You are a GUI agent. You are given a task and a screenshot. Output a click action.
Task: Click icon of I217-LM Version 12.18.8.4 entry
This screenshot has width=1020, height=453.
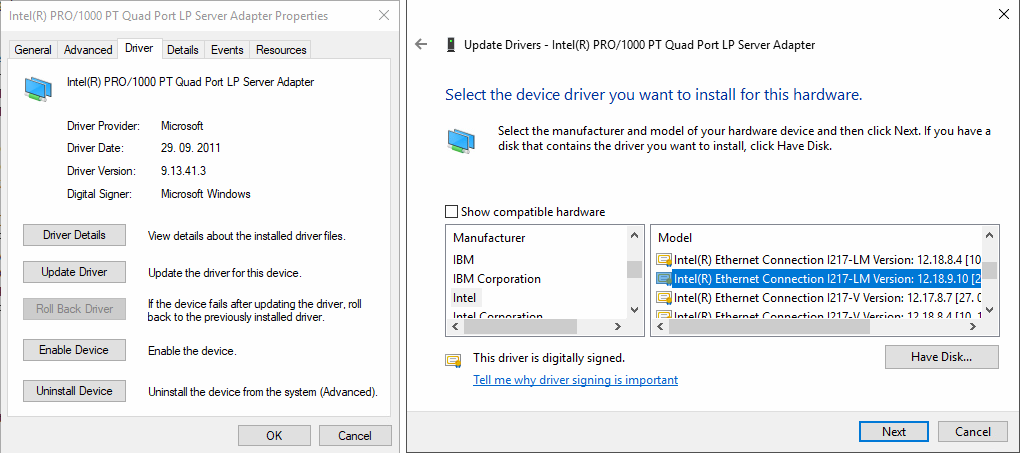[664, 260]
